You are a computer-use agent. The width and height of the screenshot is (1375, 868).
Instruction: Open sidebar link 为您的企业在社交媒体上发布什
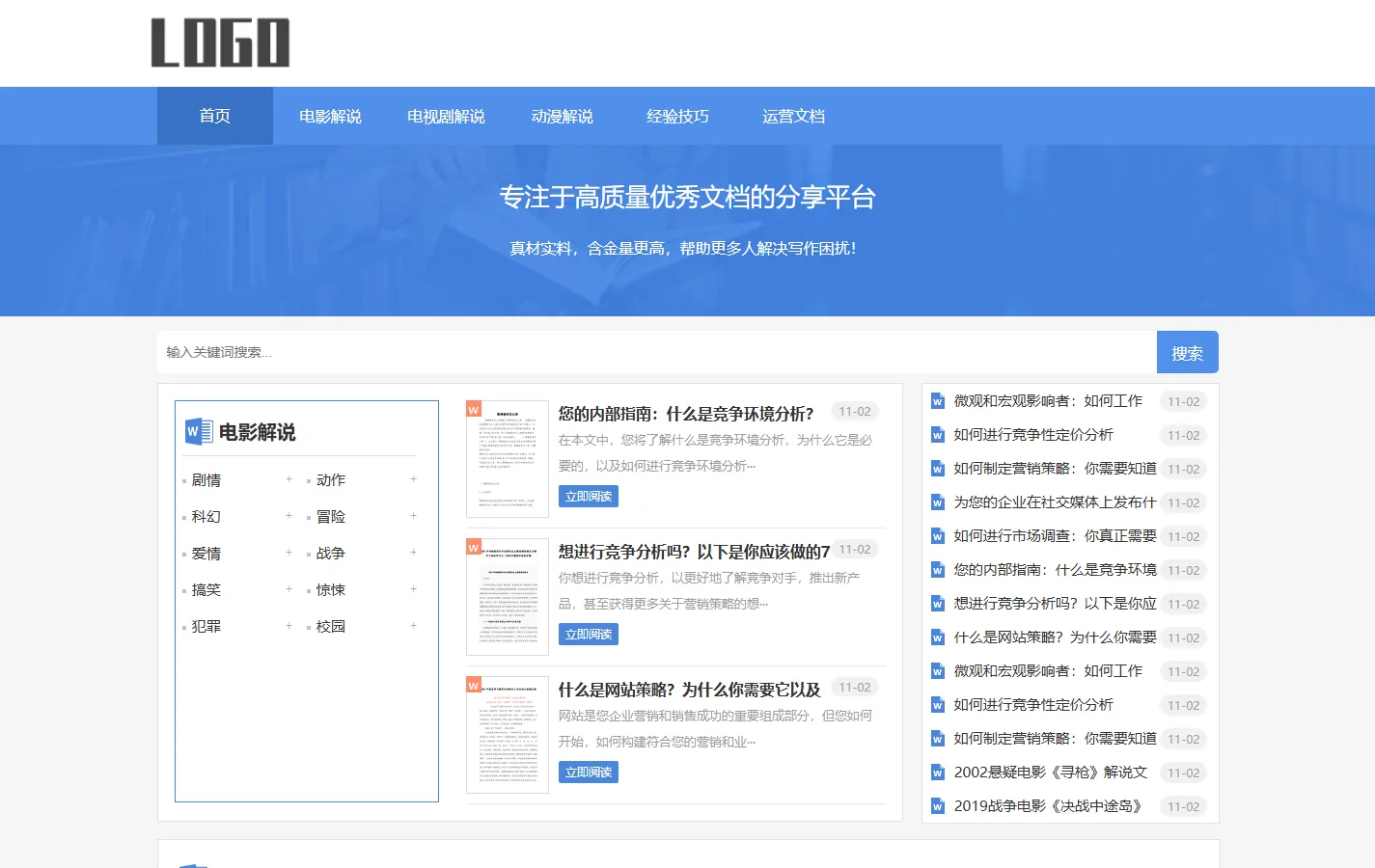(1055, 502)
